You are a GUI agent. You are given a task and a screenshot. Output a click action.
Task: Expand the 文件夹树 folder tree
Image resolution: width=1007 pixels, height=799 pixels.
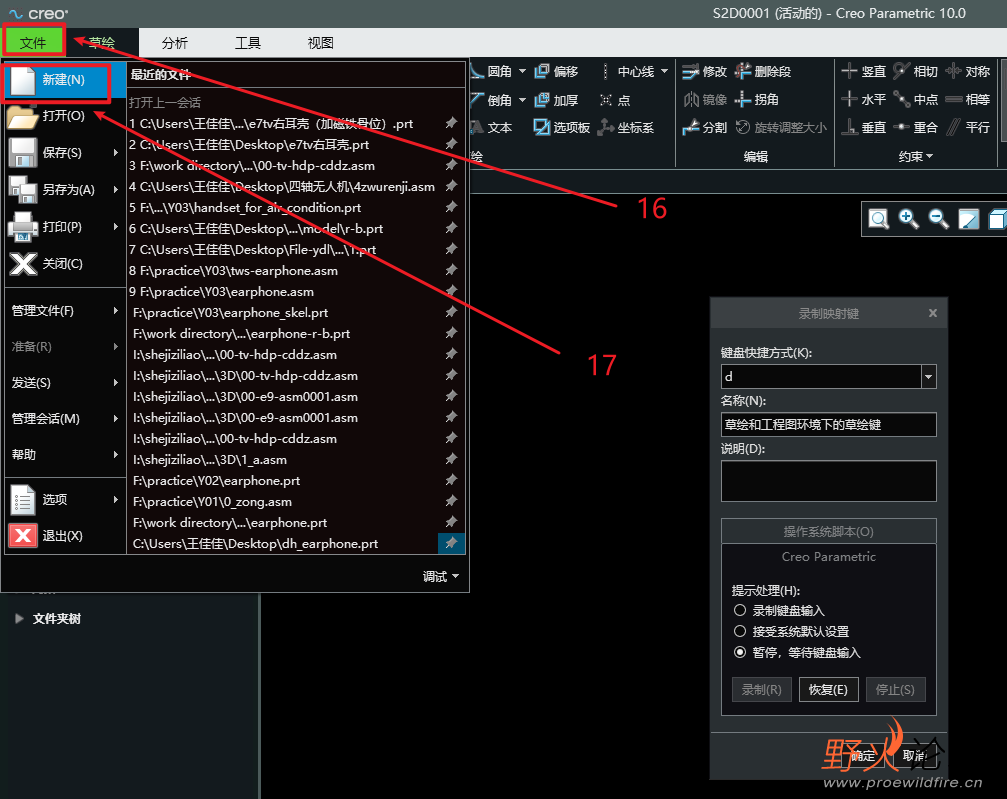click(x=19, y=619)
